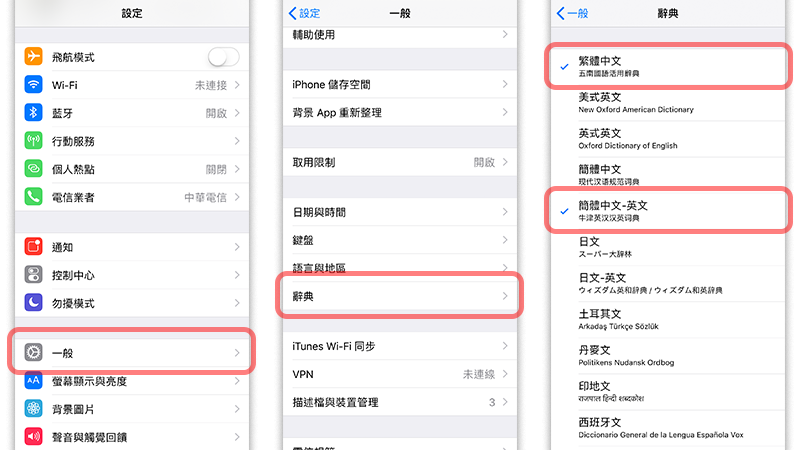Enable the 美式英文 New Oxford American Dictionary
Screen dimensions: 800x450
(x=668, y=103)
